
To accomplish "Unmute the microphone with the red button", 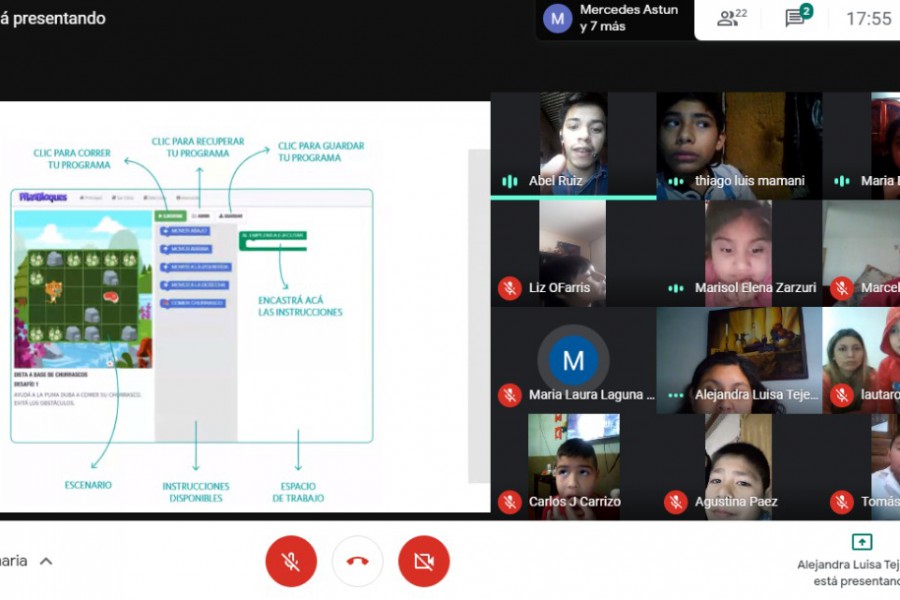I will [x=291, y=561].
